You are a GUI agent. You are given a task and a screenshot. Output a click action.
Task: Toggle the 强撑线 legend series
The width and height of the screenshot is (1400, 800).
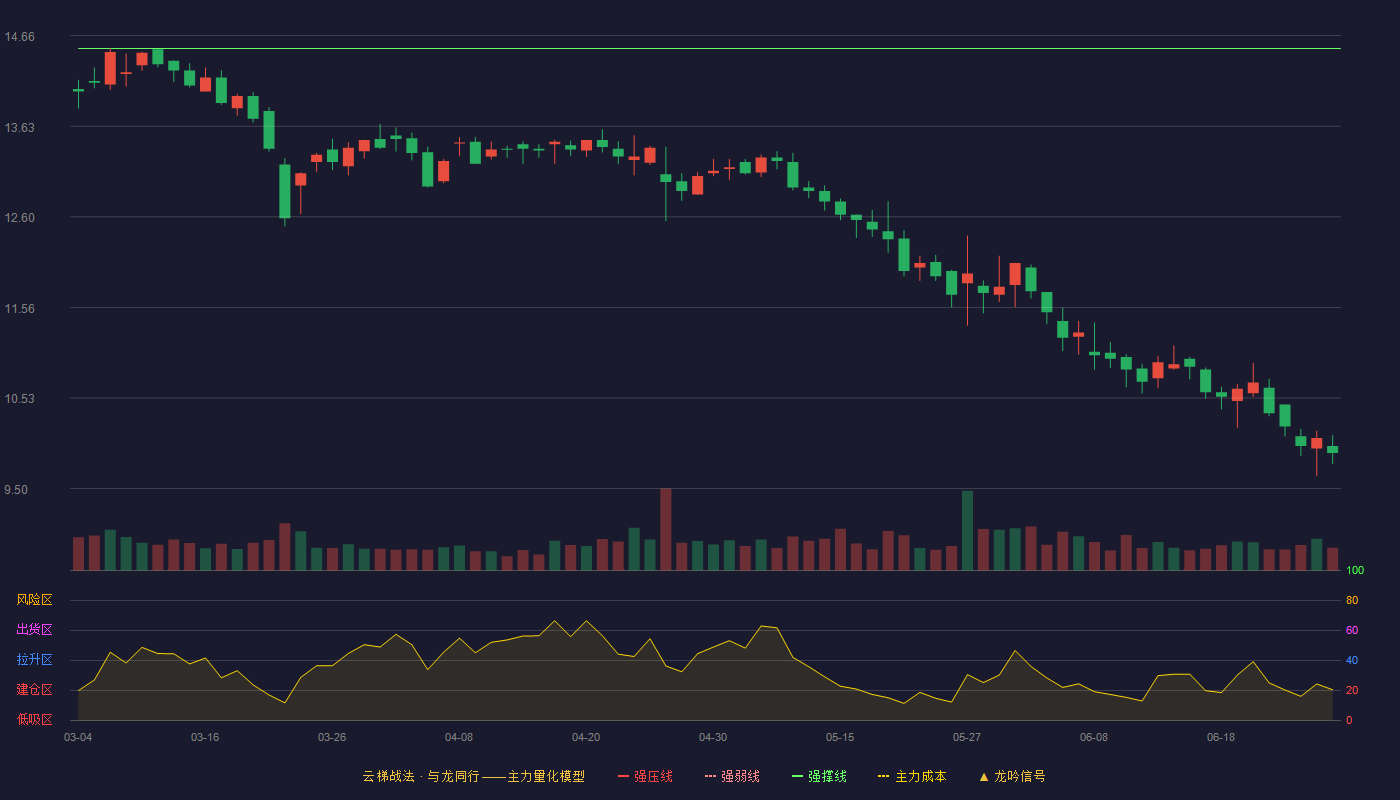[819, 776]
